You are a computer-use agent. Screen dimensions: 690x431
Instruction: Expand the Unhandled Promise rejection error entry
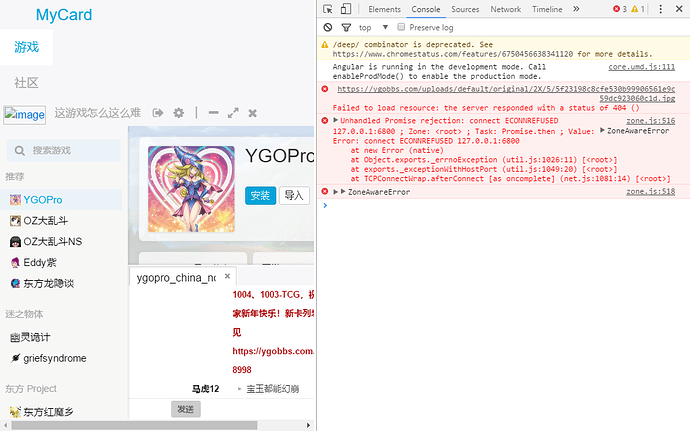[x=336, y=120]
